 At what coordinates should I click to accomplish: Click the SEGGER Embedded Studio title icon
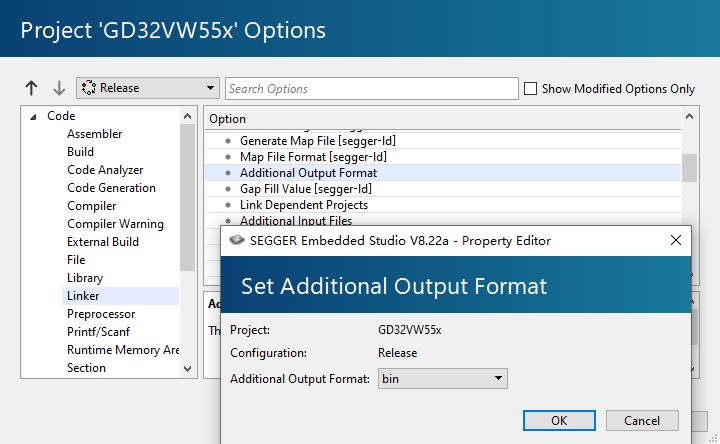(x=237, y=241)
